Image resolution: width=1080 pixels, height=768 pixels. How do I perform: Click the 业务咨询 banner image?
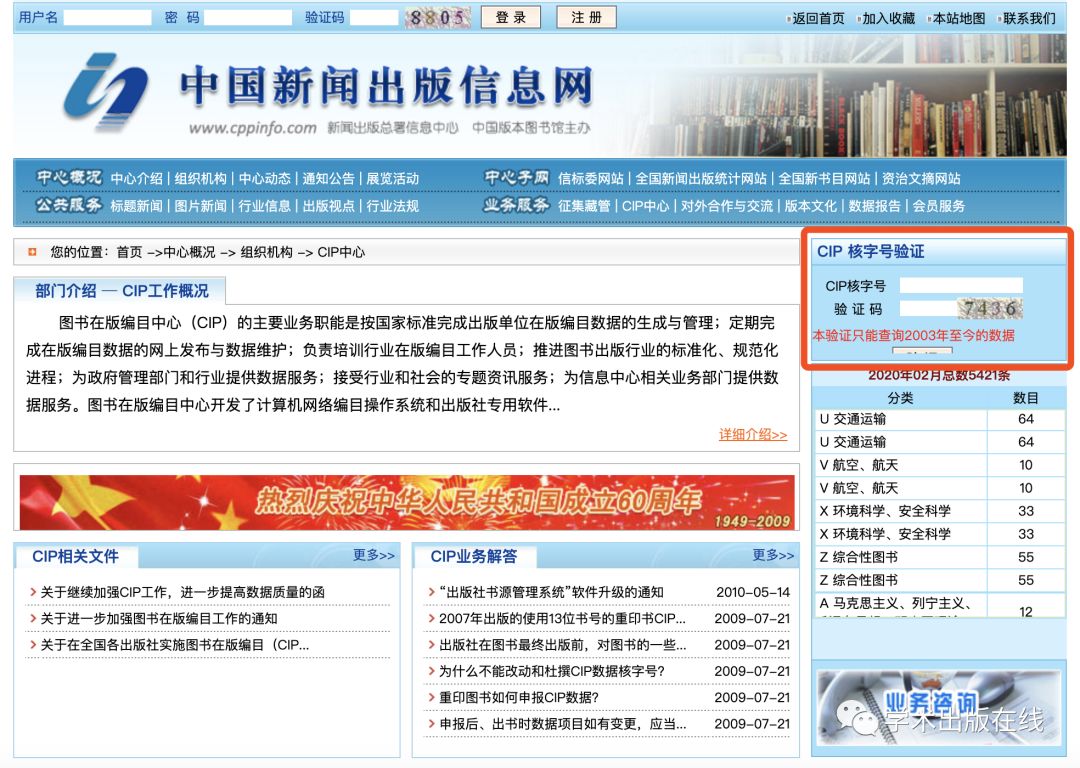(x=939, y=708)
